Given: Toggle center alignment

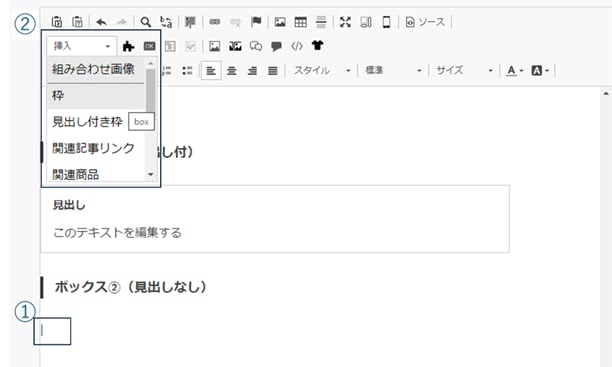Looking at the screenshot, I should 232,71.
